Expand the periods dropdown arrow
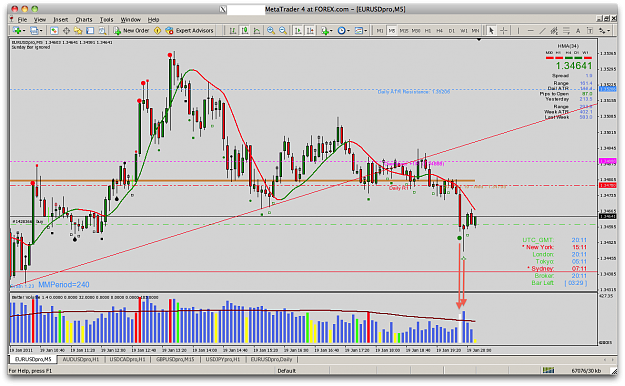 click(348, 30)
